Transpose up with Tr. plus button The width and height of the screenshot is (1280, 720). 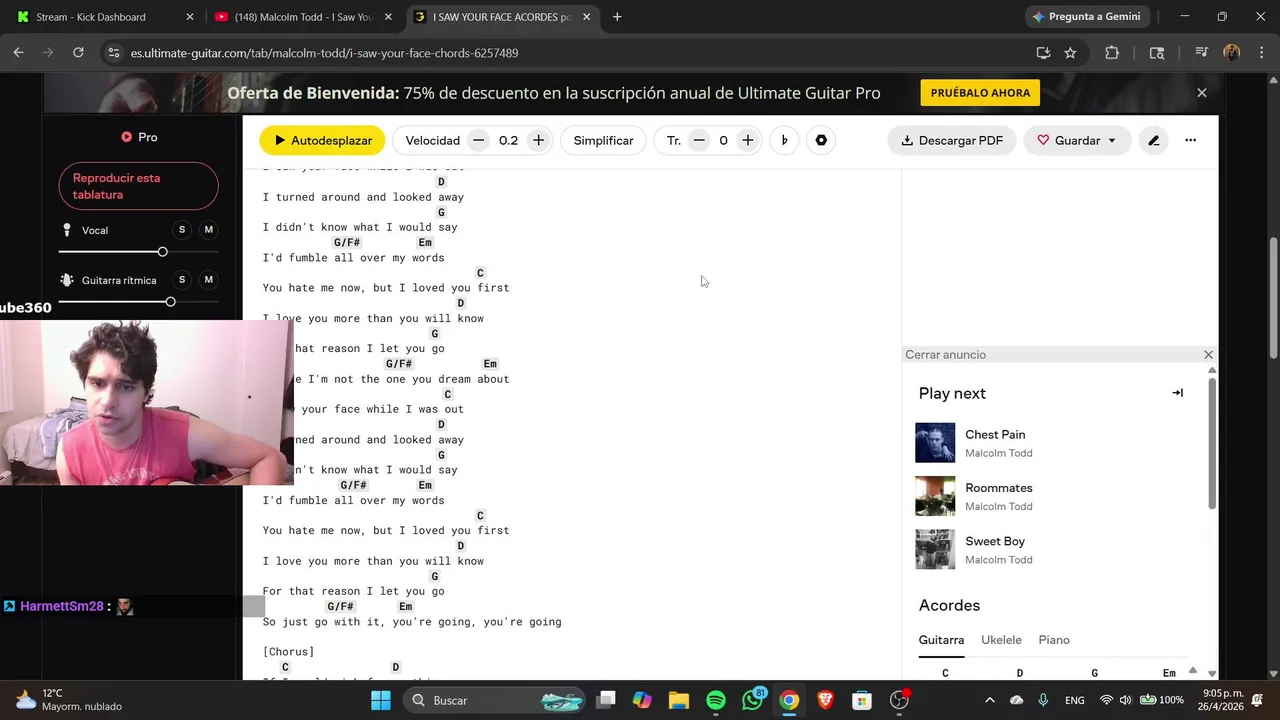[x=747, y=141]
